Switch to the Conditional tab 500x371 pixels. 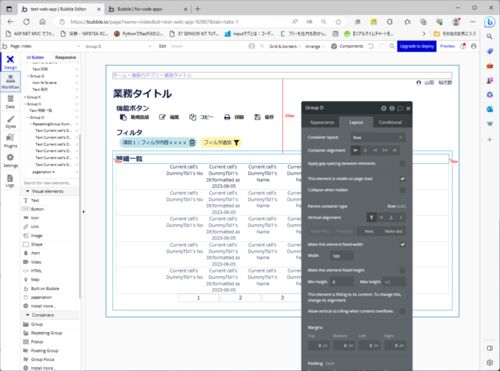click(390, 122)
